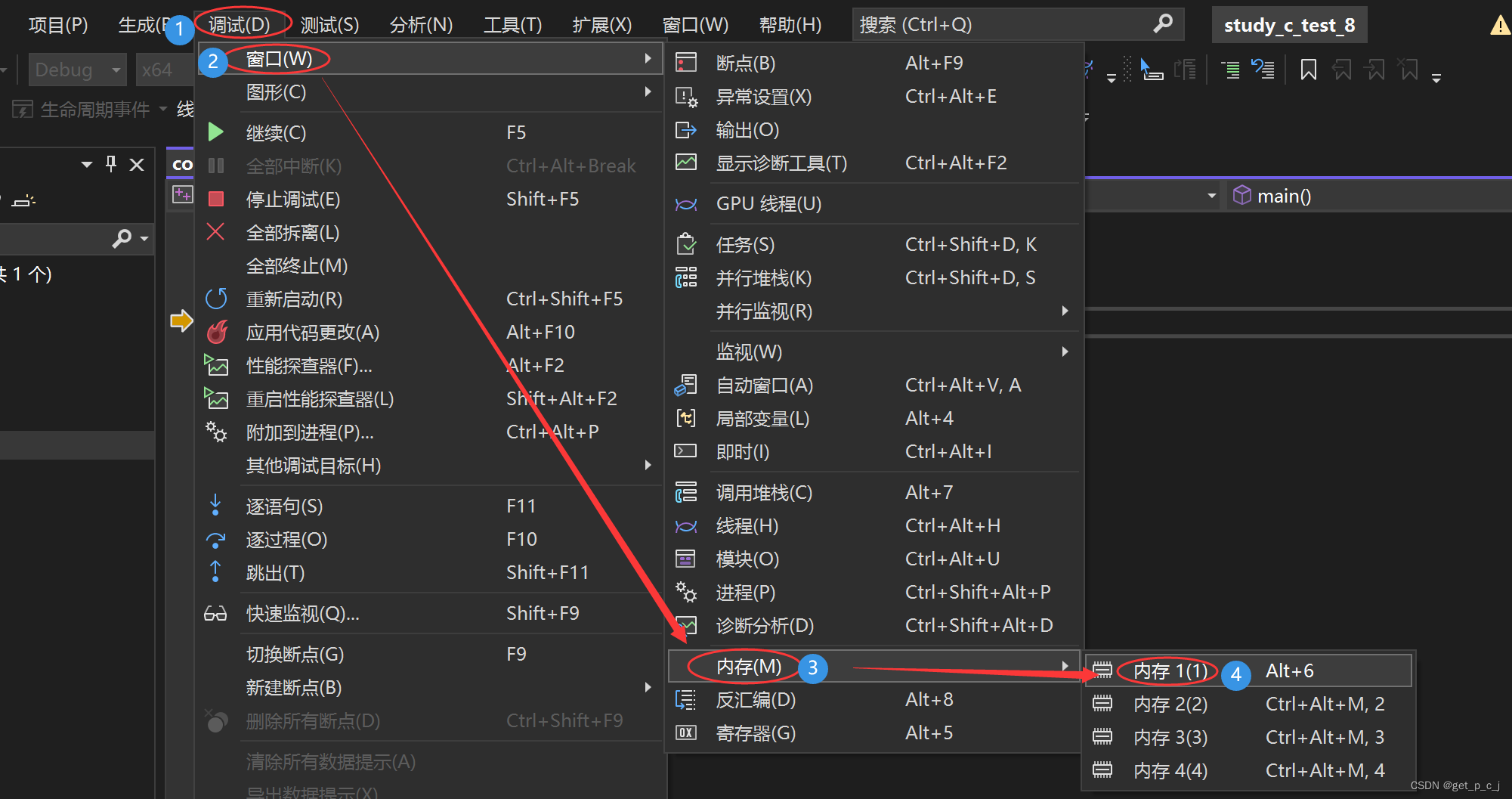Select Memory 3 (内存 3) from the submenu
This screenshot has width=1512, height=799.
[1249, 737]
